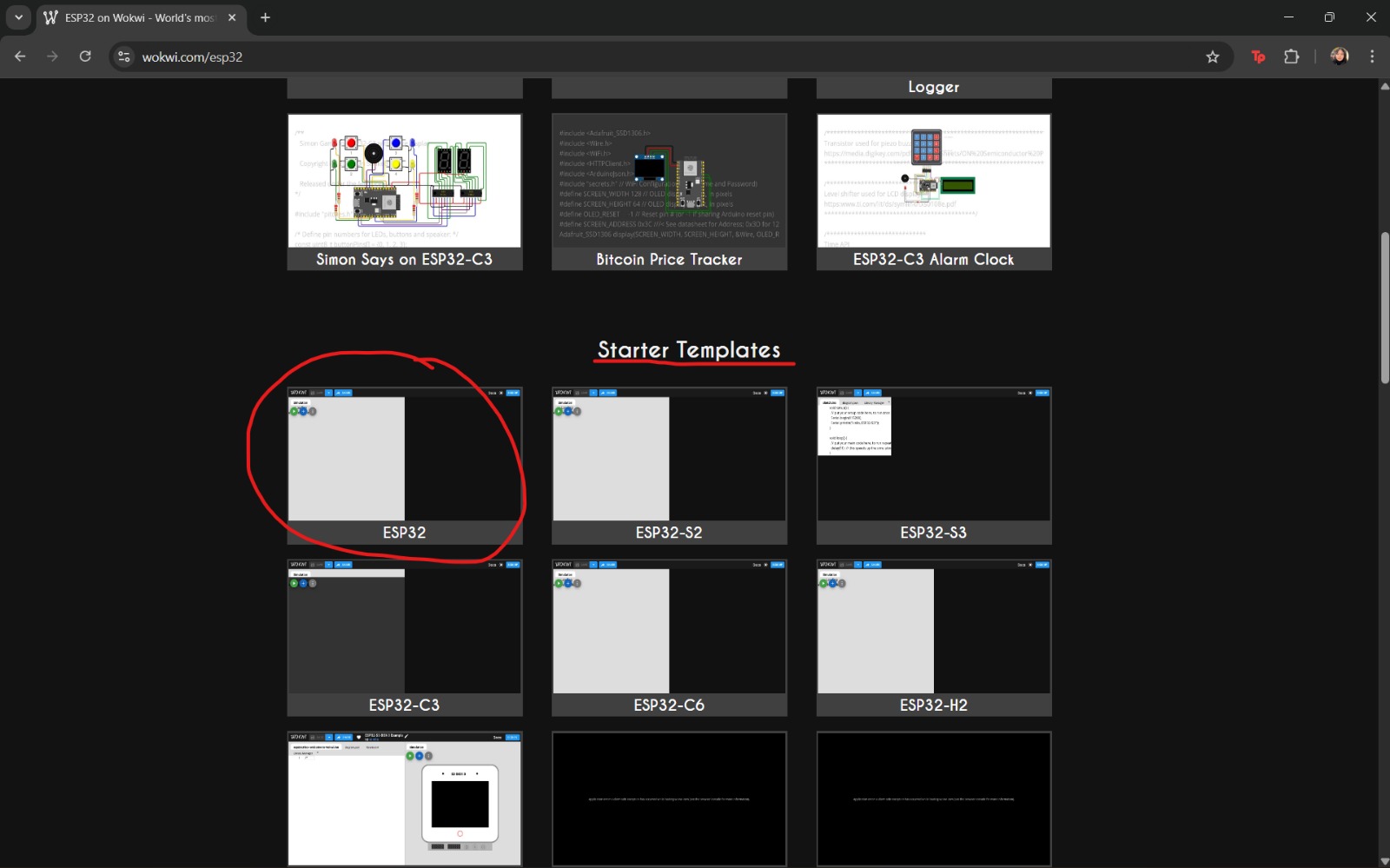Open site information icon in address bar
This screenshot has width=1390, height=868.
[123, 56]
